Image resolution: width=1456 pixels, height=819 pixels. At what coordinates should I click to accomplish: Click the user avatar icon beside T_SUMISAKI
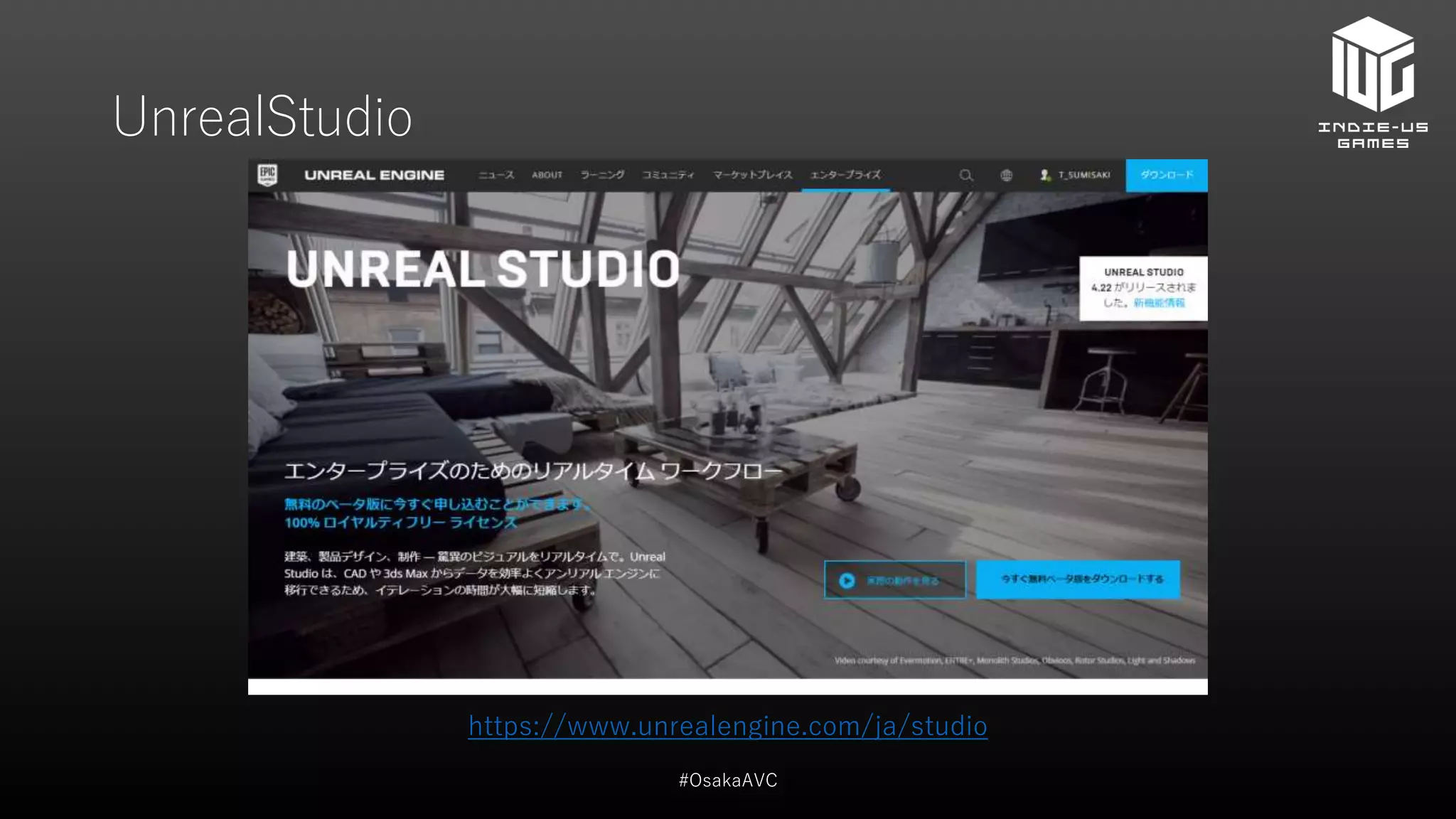1045,175
